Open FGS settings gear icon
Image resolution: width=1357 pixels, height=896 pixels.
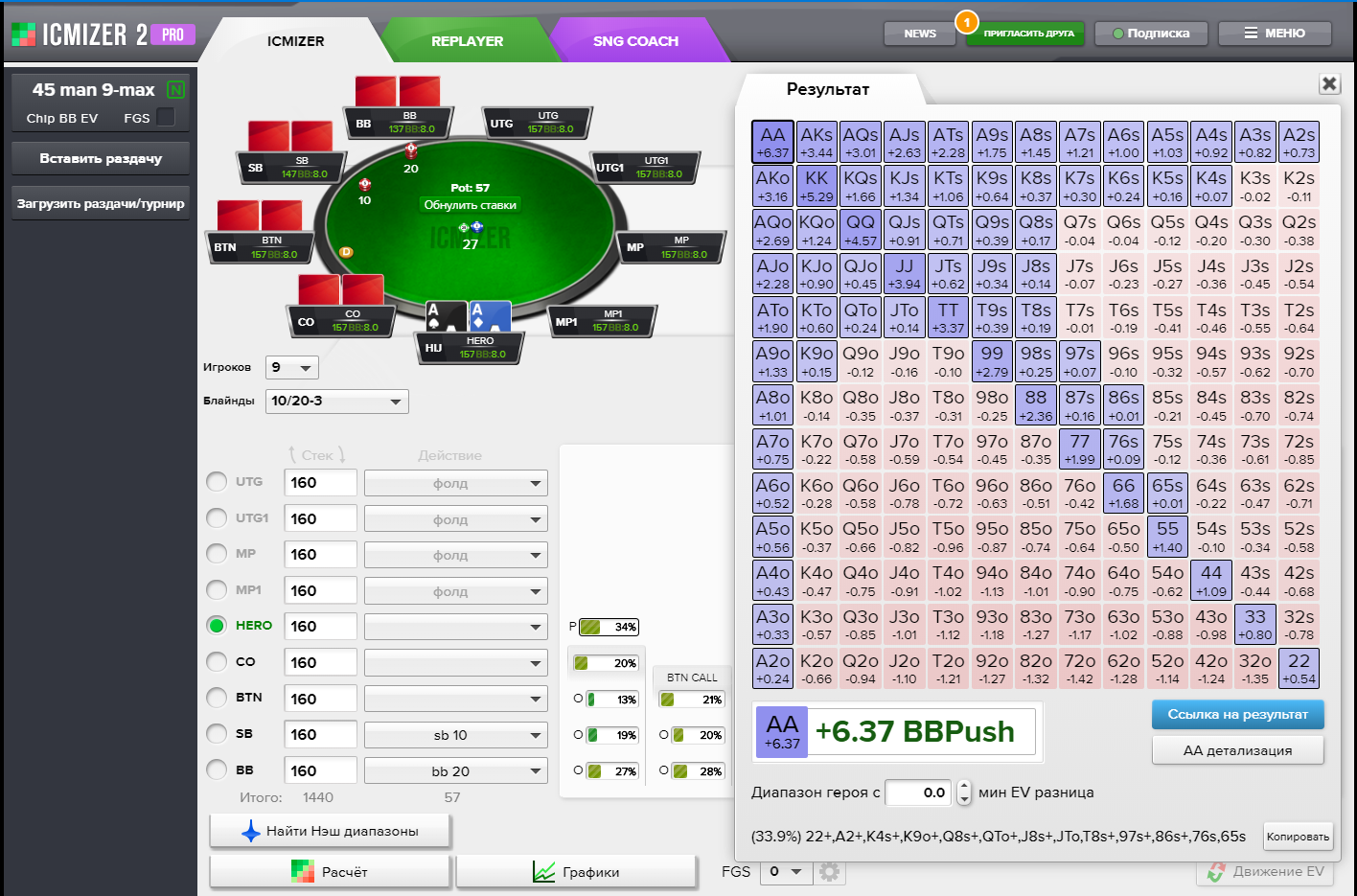830,872
